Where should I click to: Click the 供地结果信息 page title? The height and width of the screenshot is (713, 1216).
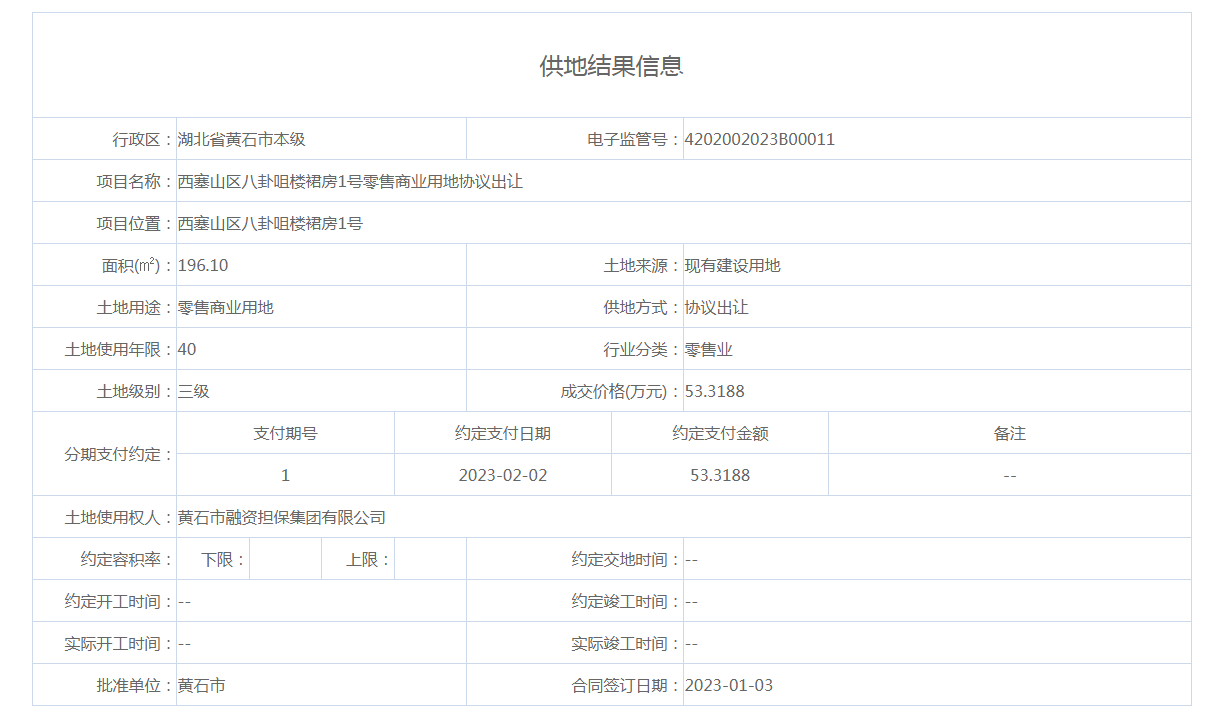(x=611, y=66)
